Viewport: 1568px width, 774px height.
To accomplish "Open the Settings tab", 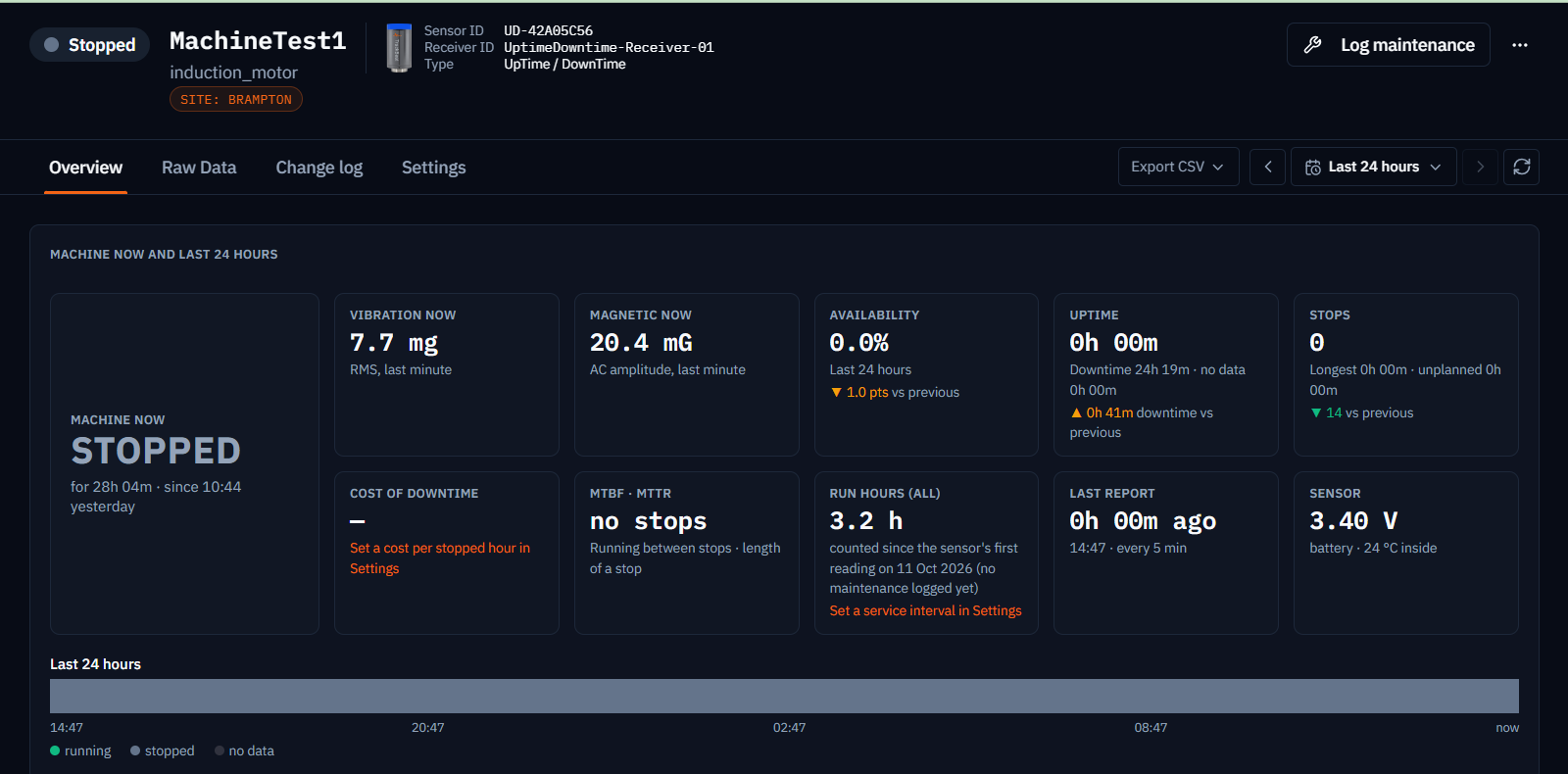I will click(434, 168).
